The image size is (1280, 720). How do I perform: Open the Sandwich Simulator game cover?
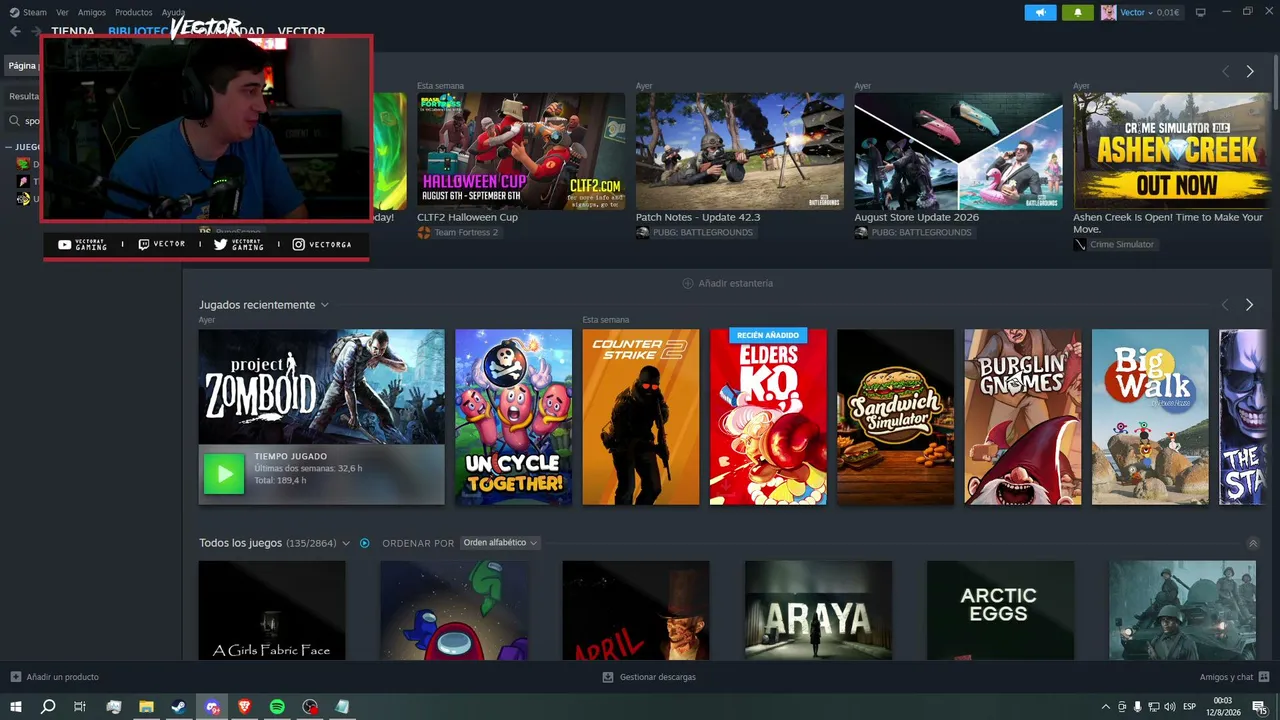pos(895,417)
